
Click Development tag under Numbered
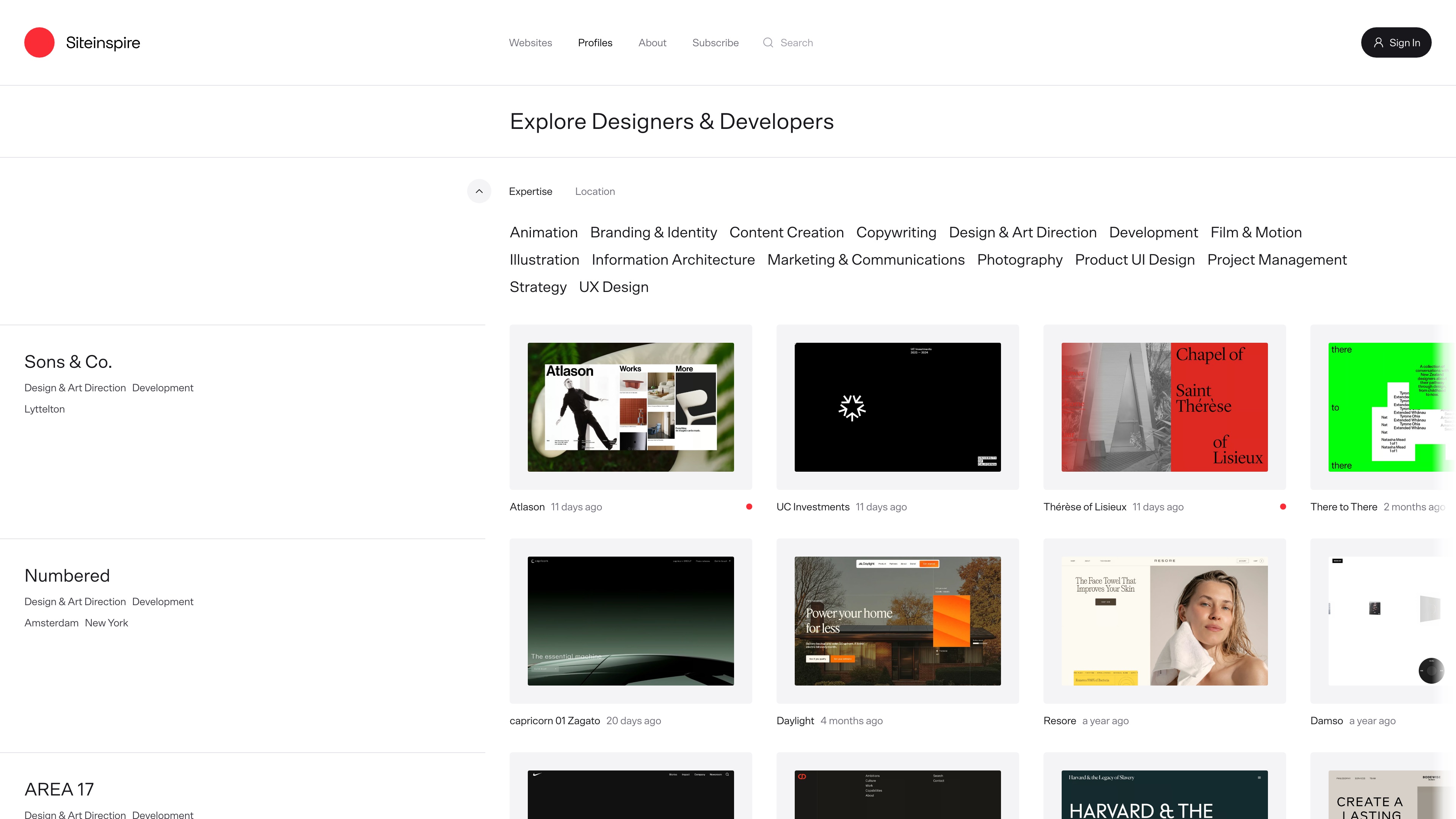(163, 601)
